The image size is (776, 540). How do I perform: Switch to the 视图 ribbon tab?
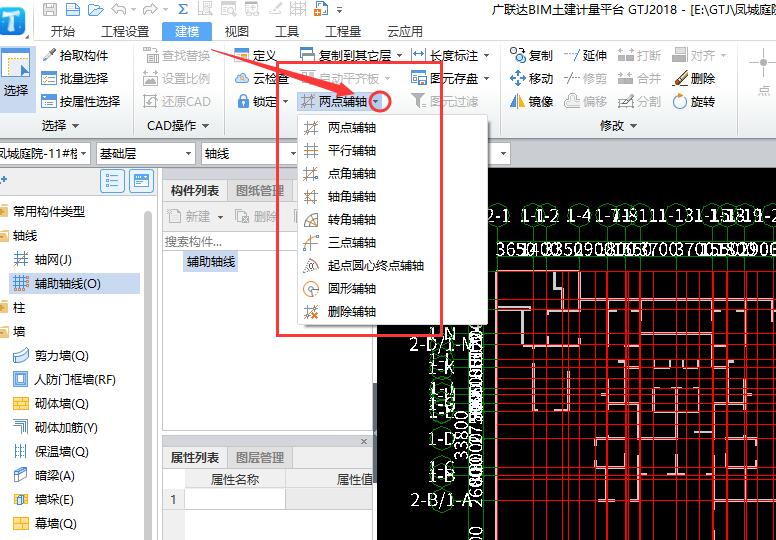point(237,32)
